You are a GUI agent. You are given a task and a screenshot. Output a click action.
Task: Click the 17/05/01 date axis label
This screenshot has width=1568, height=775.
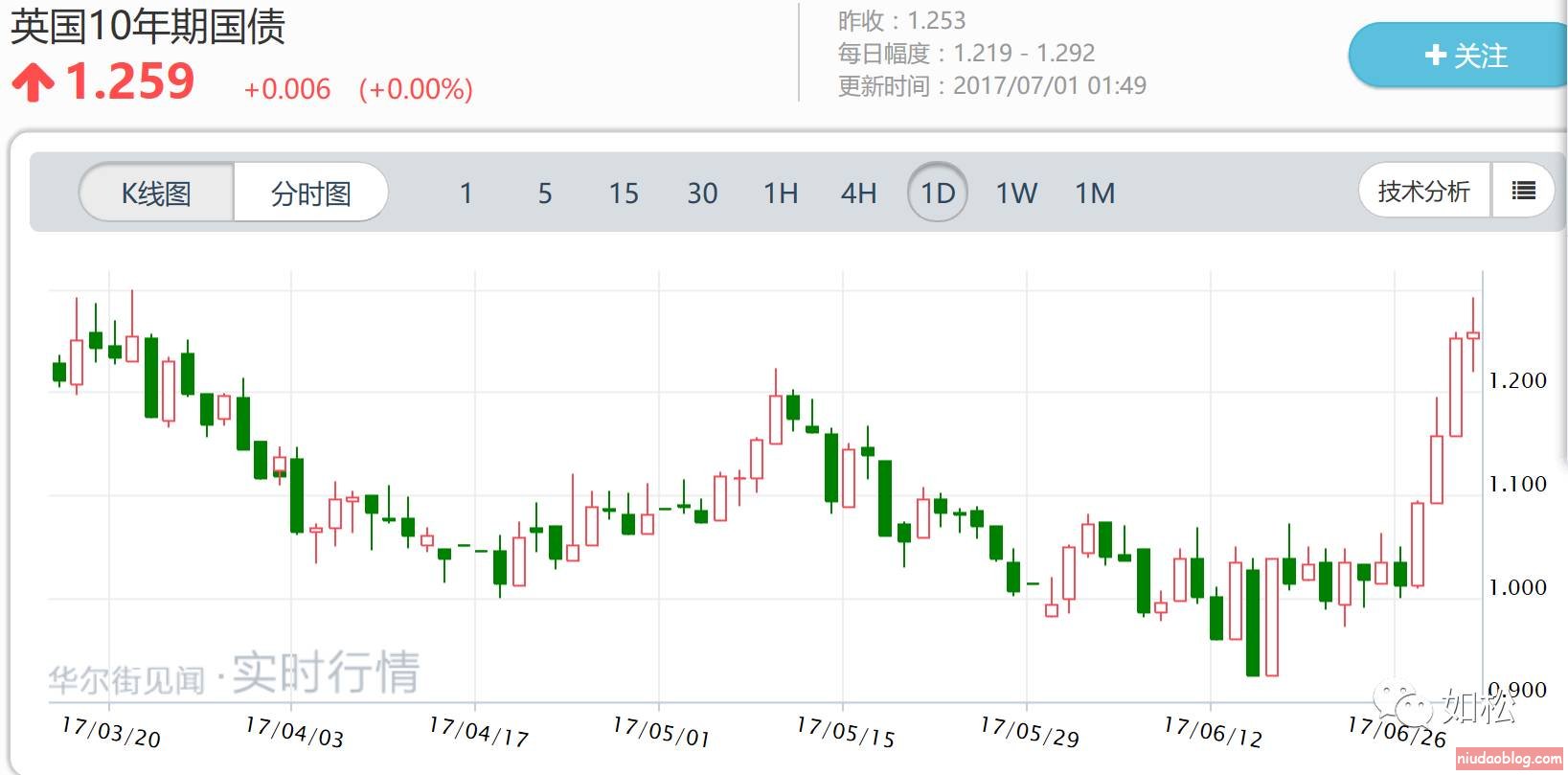coord(661,732)
